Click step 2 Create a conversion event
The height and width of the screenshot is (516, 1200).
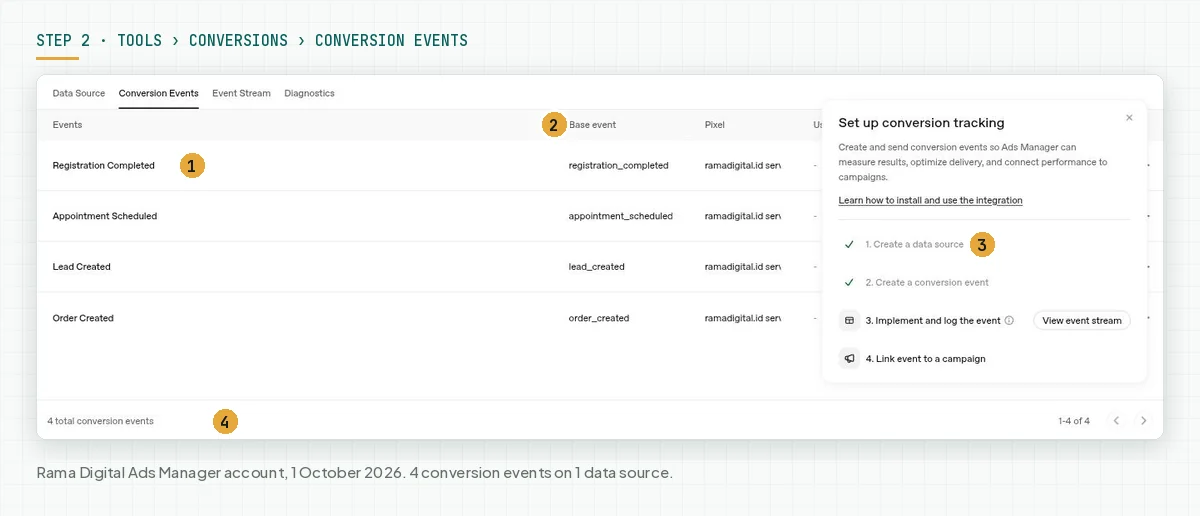pyautogui.click(x=927, y=282)
